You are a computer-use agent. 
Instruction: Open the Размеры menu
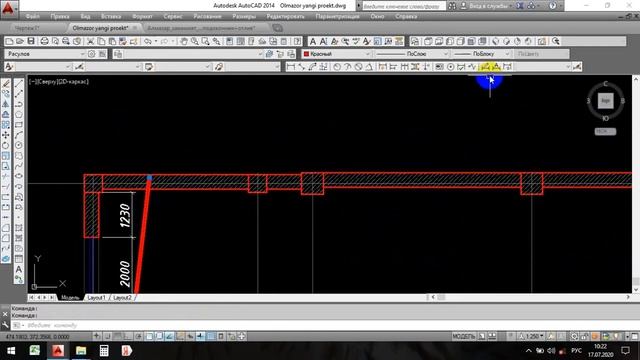tap(244, 16)
